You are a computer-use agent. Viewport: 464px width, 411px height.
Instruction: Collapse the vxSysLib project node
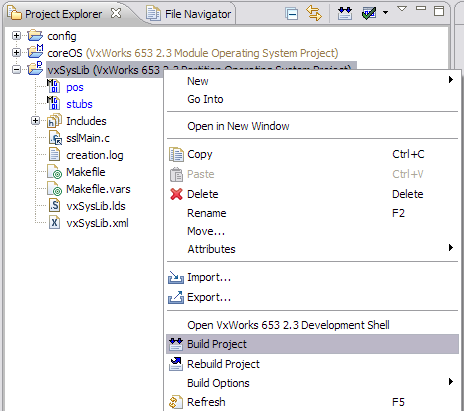pos(16,69)
